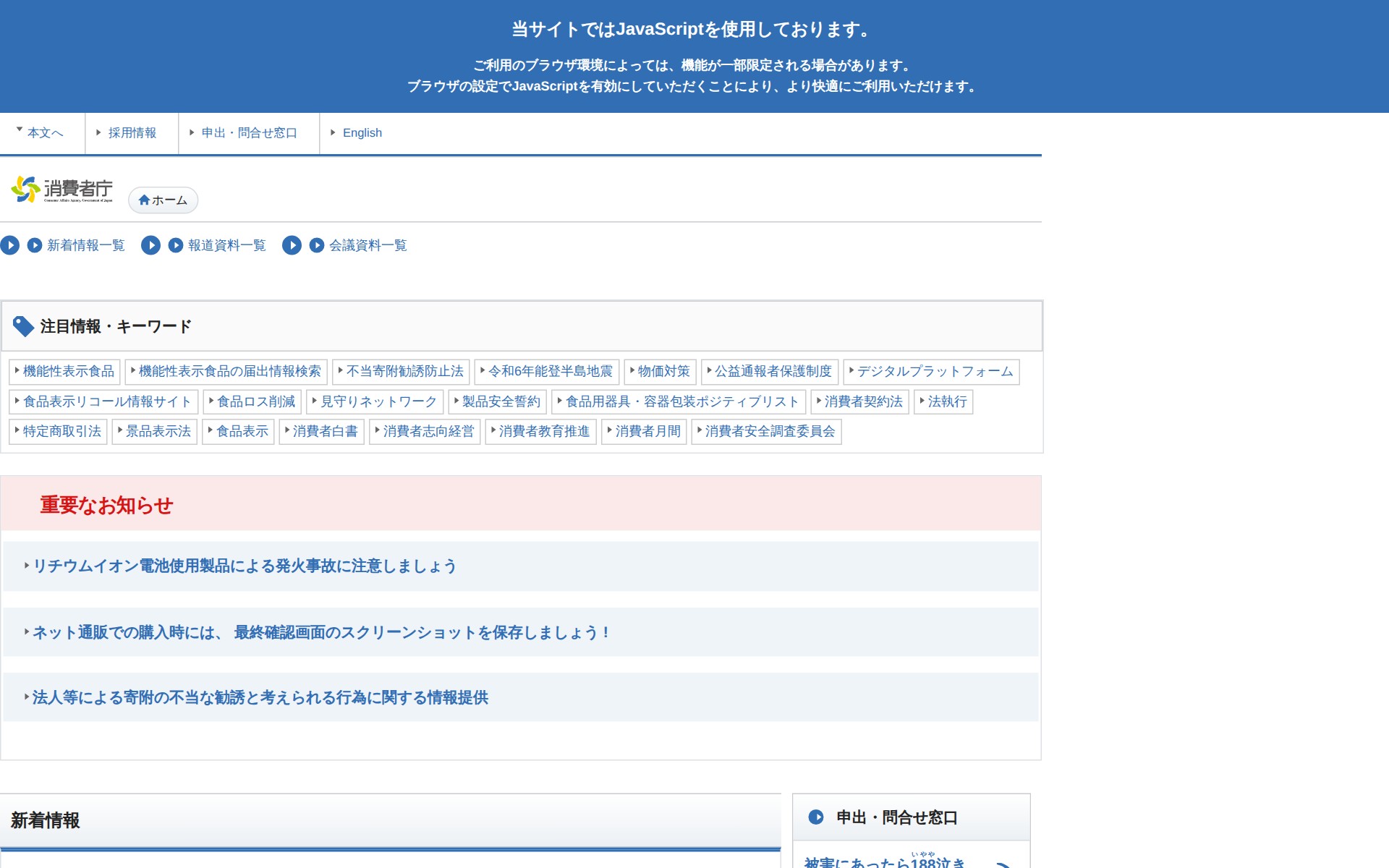
Task: Switch to the English page
Action: 362,132
